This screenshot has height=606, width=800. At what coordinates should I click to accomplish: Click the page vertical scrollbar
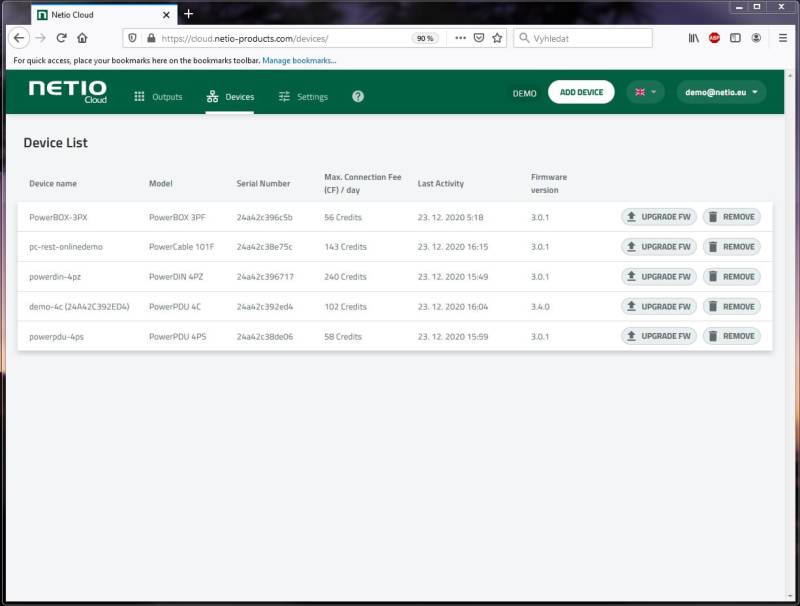(790, 336)
